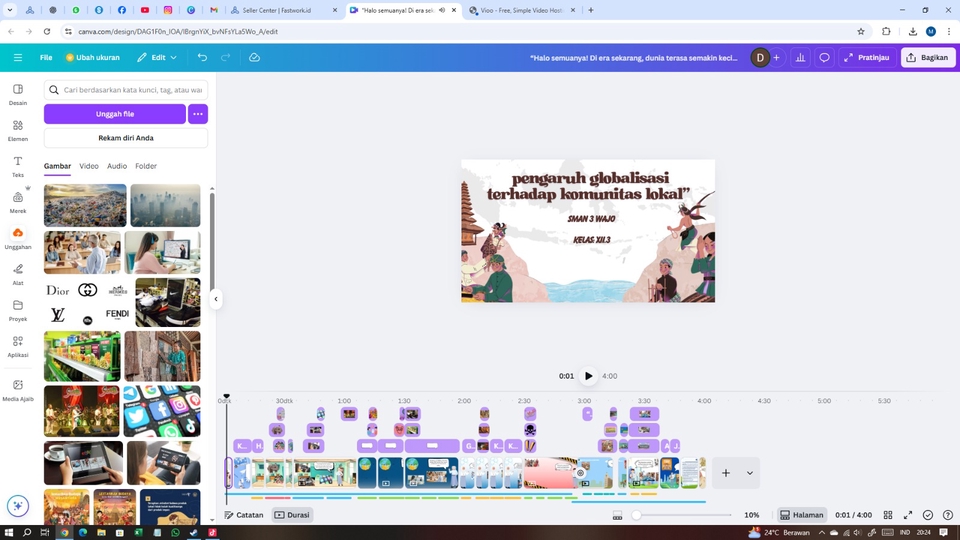Open the Aplikasi sidebar panel

(18, 346)
